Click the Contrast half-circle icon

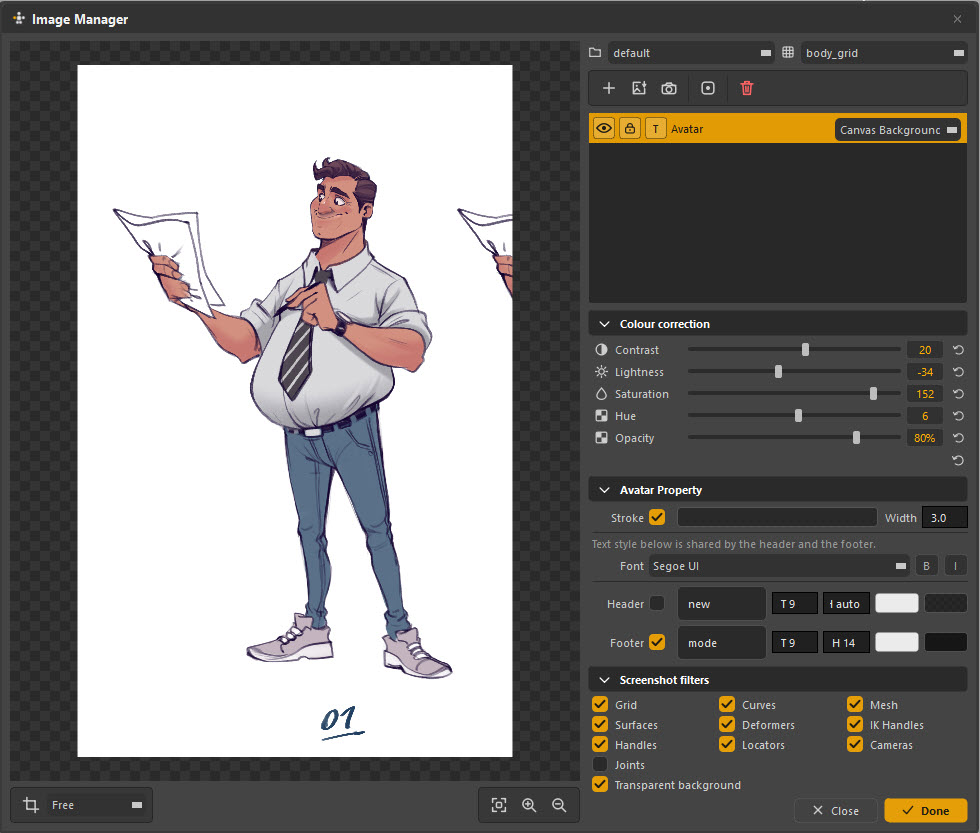601,349
